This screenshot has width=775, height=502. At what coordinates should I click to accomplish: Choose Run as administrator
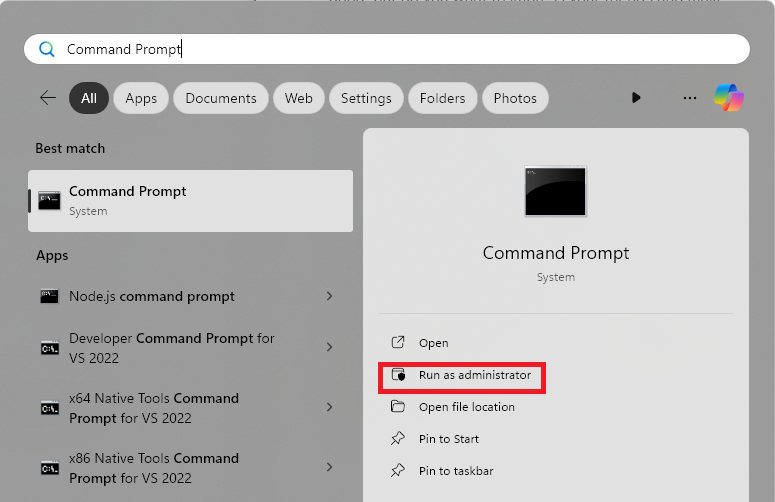(x=474, y=375)
